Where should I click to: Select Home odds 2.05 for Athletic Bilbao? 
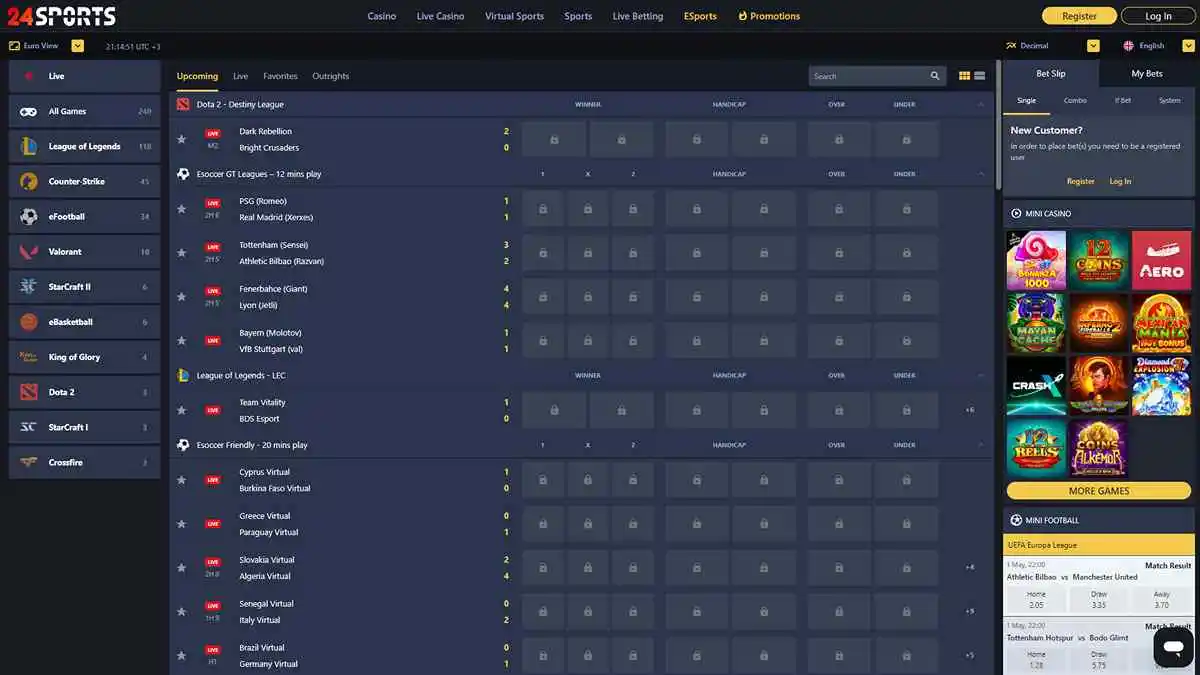click(1036, 600)
